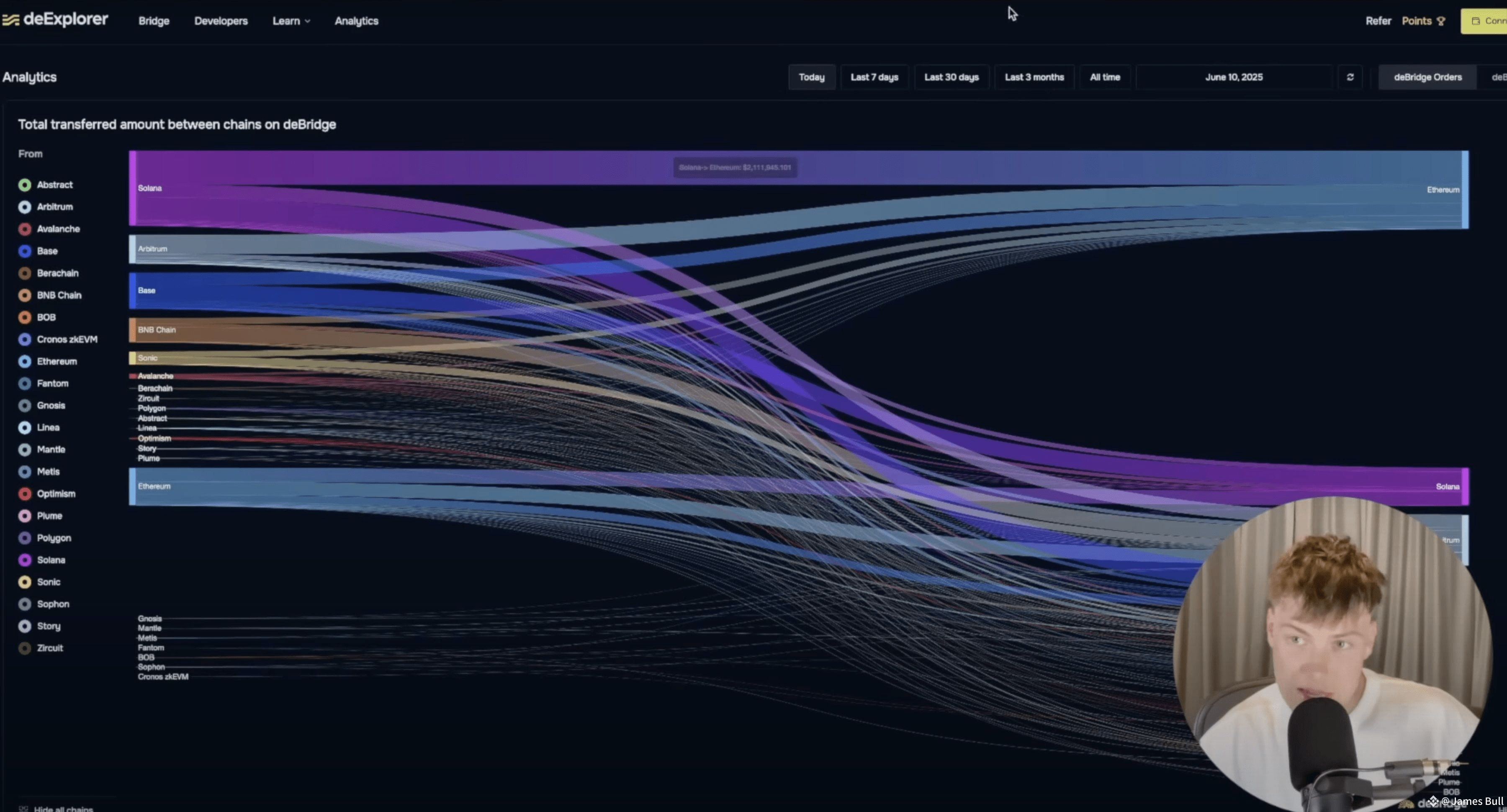Viewport: 1507px width, 812px height.
Task: Select the All time range
Action: 1105,77
